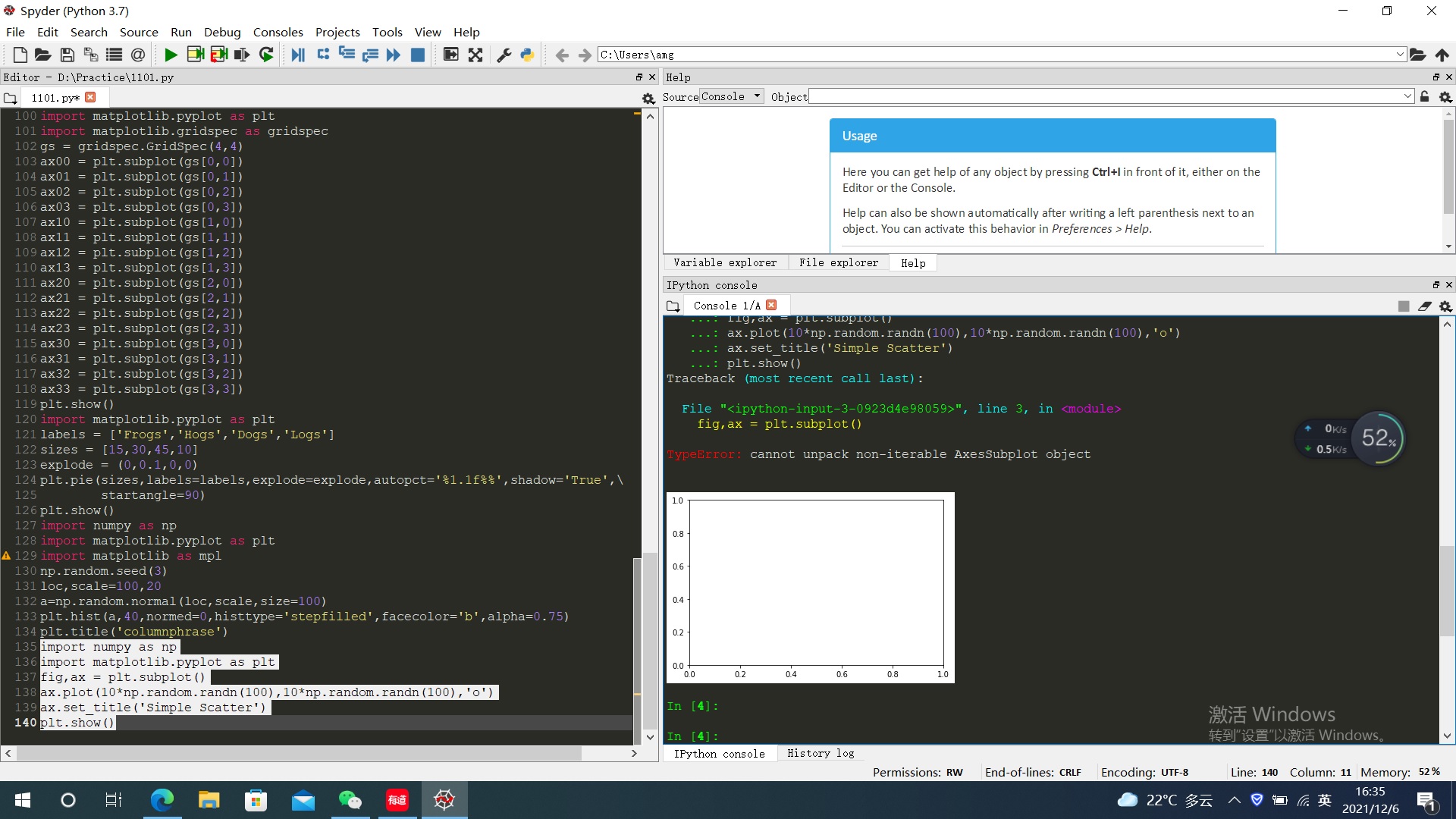The width and height of the screenshot is (1456, 819).
Task: Undock the Editor pane
Action: (x=639, y=77)
